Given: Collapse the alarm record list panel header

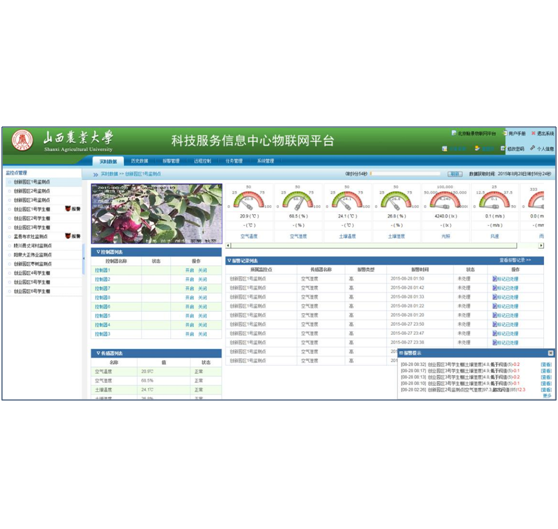Looking at the screenshot, I should [x=384, y=260].
